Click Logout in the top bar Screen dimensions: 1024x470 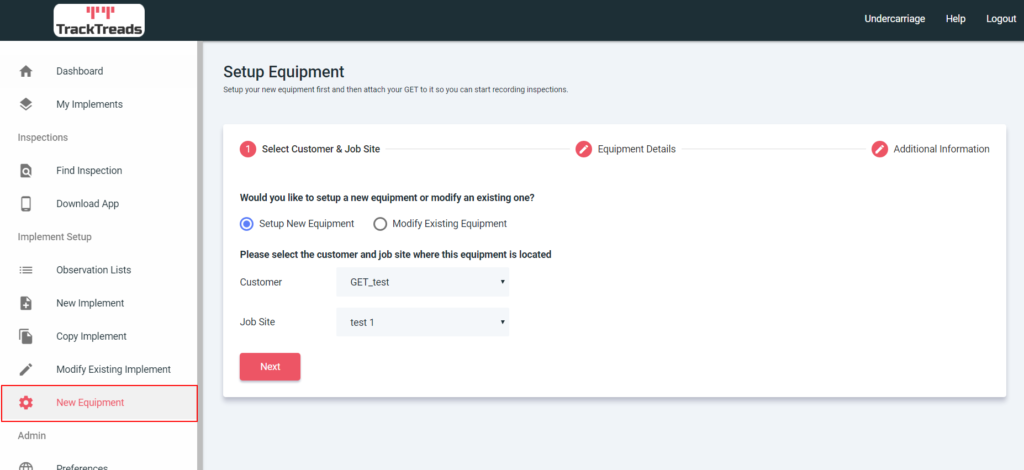pyautogui.click(x=1001, y=19)
